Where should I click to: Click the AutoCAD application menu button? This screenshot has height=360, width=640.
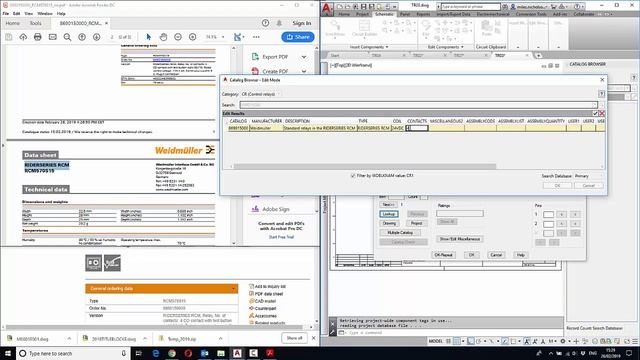tap(326, 8)
